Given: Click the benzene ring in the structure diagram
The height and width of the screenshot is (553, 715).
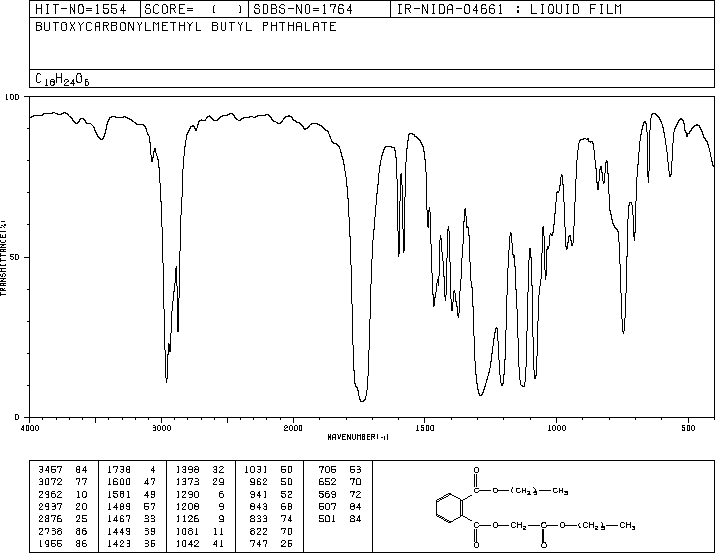Looking at the screenshot, I should tap(450, 508).
